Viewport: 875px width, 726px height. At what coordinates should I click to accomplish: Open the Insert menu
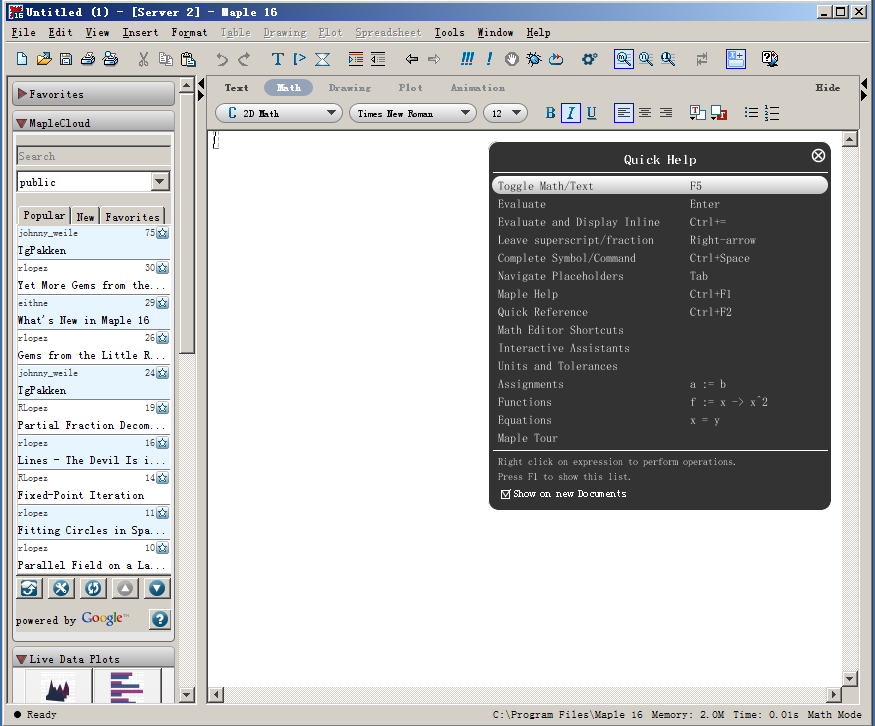[140, 32]
